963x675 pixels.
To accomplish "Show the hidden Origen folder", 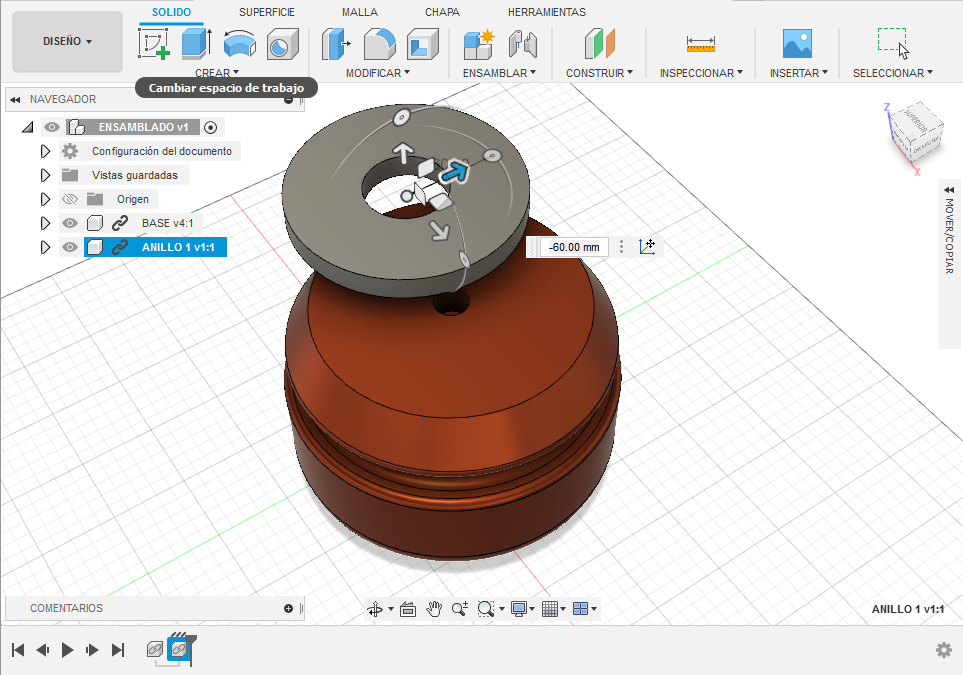I will (70, 199).
